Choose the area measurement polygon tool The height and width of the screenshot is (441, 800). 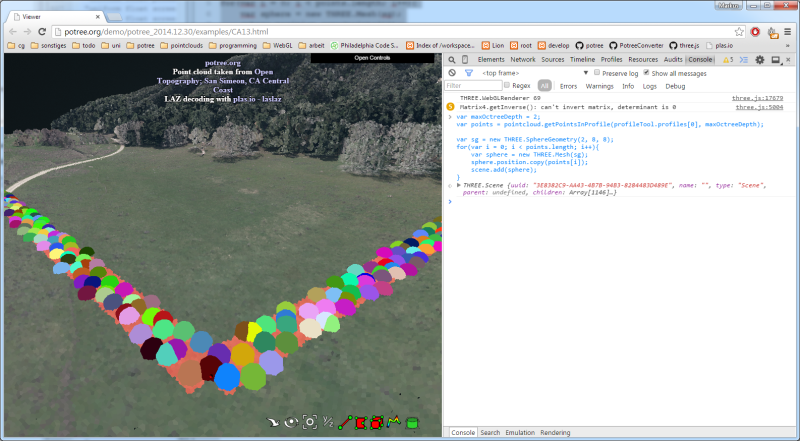click(360, 423)
